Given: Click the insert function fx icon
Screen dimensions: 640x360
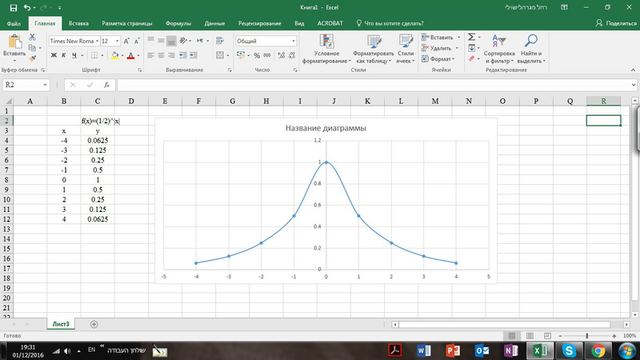Looking at the screenshot, I should tap(107, 85).
